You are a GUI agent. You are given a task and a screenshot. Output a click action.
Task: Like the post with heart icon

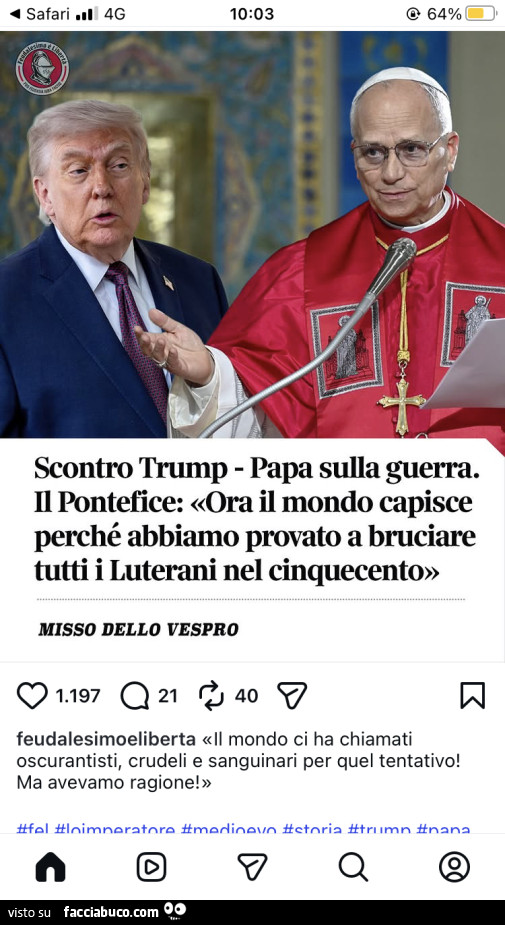click(x=32, y=696)
